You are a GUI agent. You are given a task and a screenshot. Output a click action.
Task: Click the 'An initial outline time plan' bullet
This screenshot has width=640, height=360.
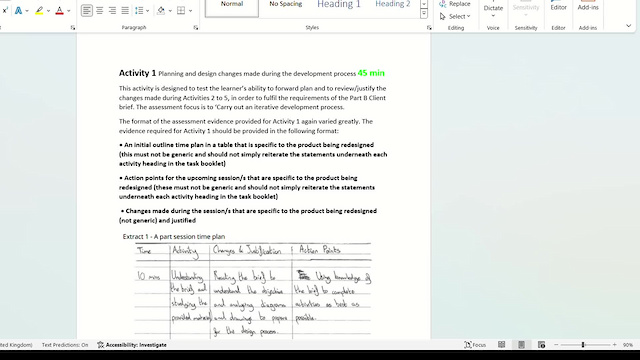click(253, 154)
